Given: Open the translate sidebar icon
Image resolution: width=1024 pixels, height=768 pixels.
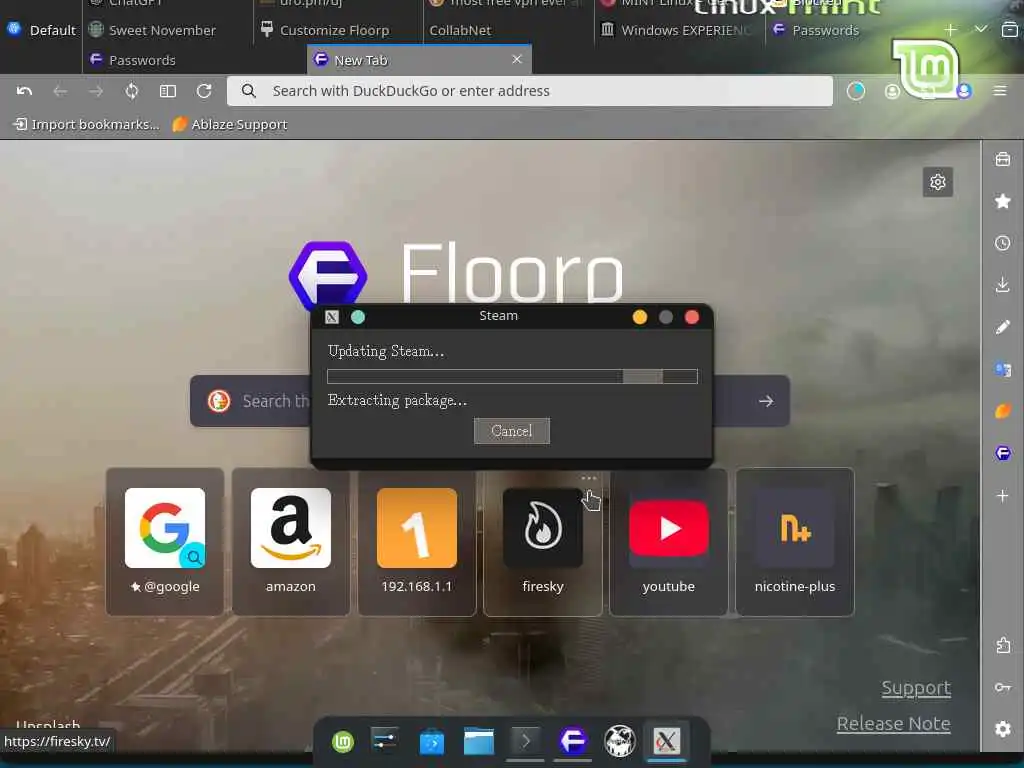Looking at the screenshot, I should pos(1002,370).
